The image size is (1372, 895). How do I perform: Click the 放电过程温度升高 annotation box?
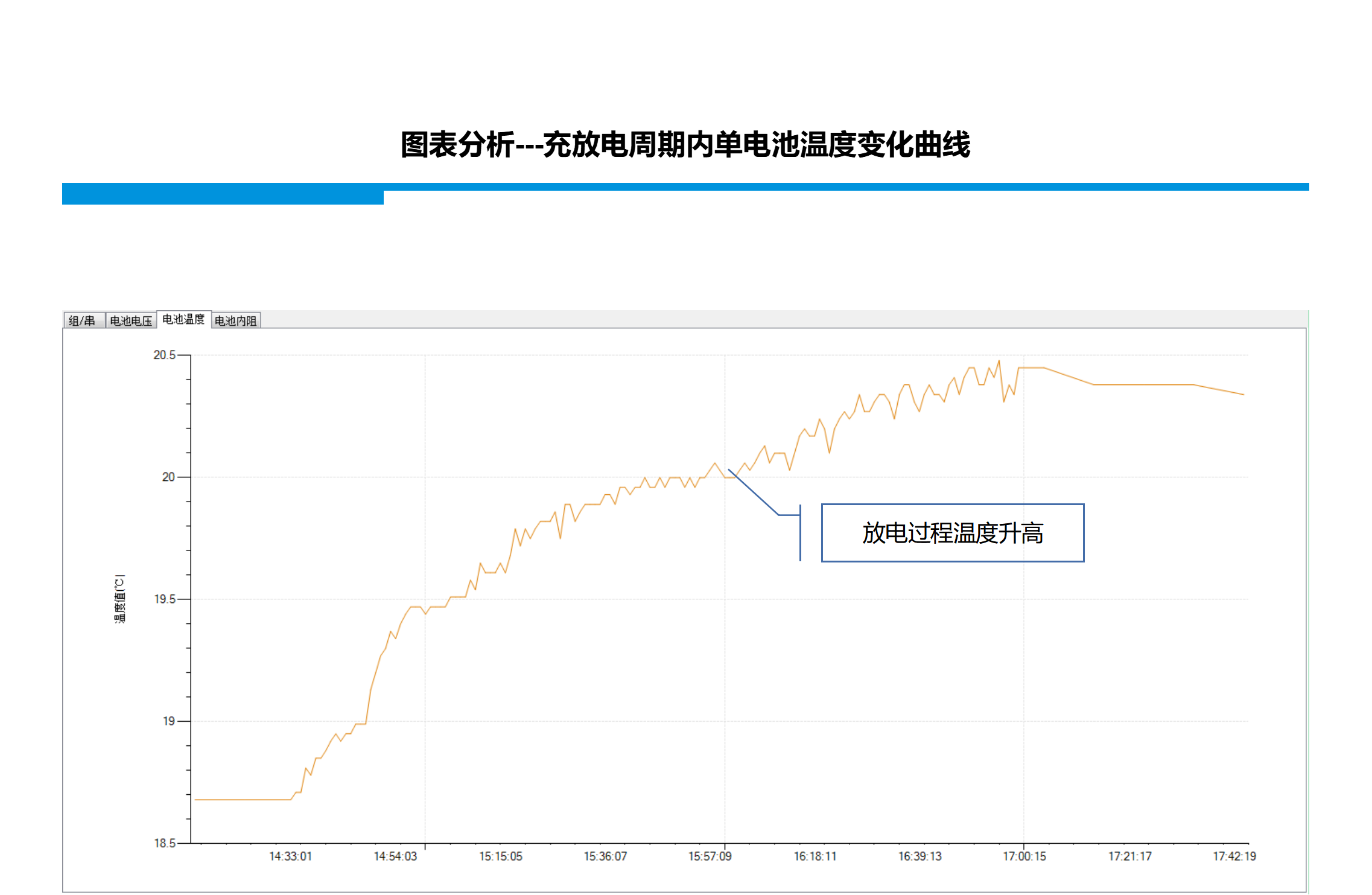click(952, 533)
